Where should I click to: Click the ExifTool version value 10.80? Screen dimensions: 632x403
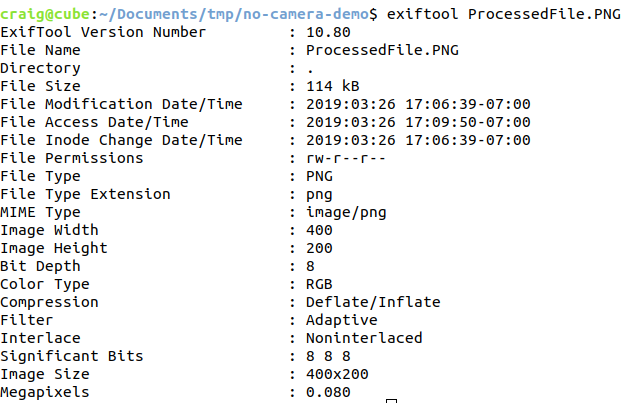[328, 32]
